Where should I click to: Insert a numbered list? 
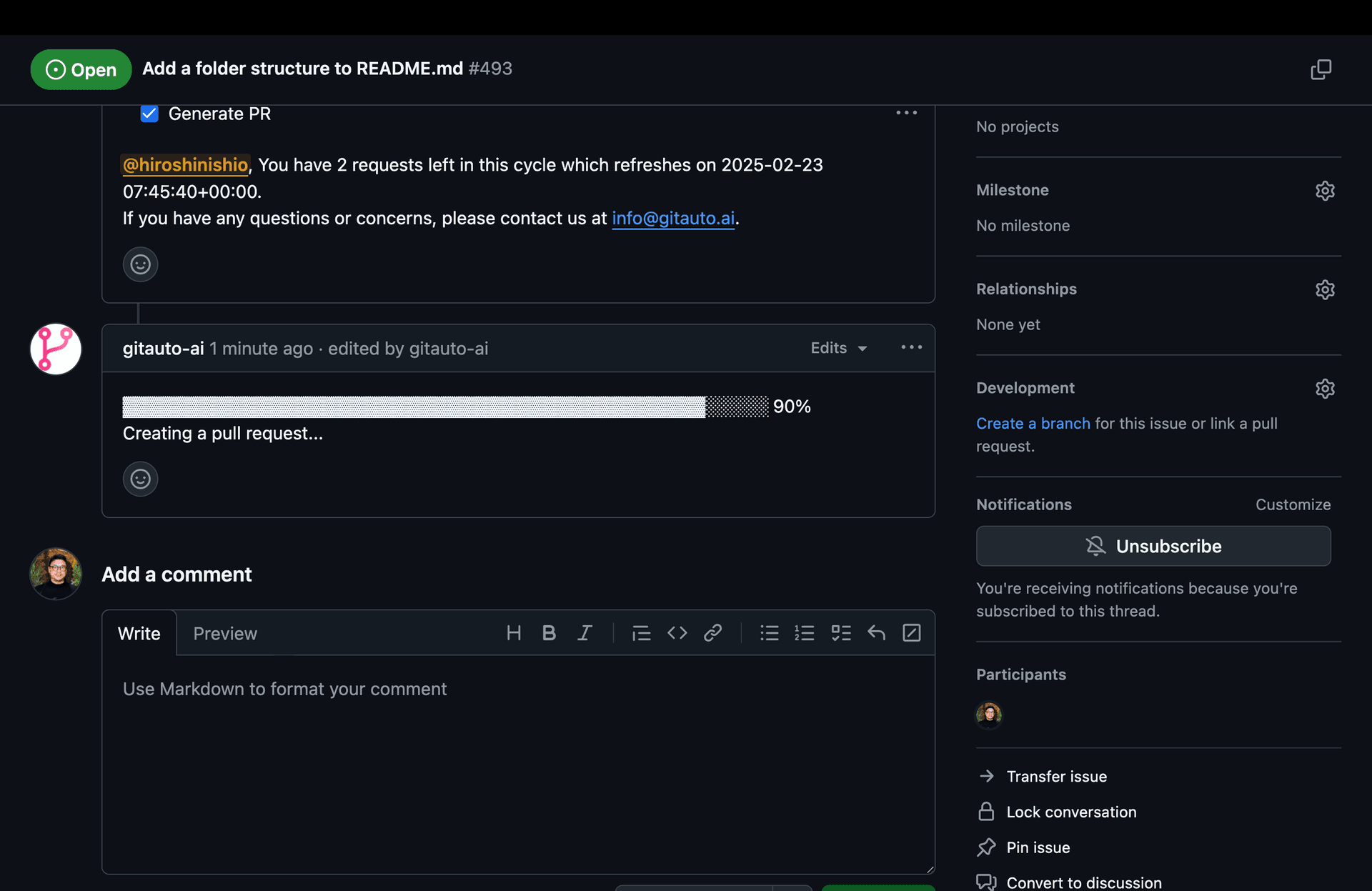tap(805, 633)
